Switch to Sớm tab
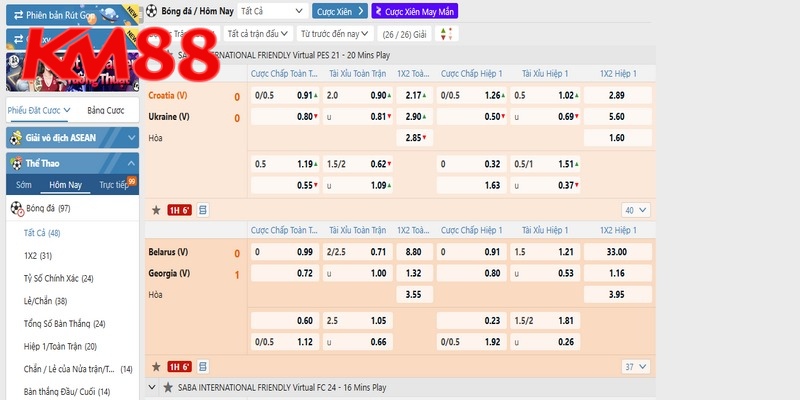The height and width of the screenshot is (400, 800). 23,185
